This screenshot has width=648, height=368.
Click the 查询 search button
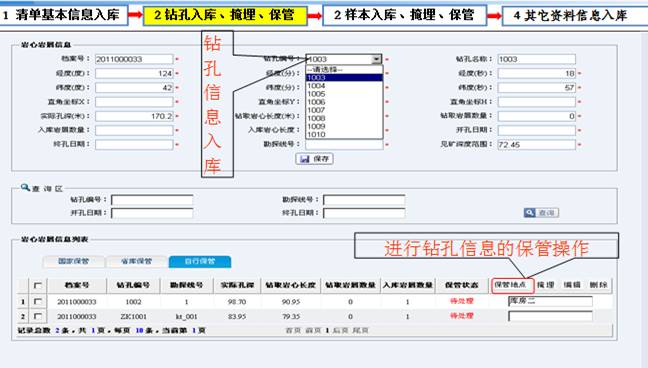(541, 213)
